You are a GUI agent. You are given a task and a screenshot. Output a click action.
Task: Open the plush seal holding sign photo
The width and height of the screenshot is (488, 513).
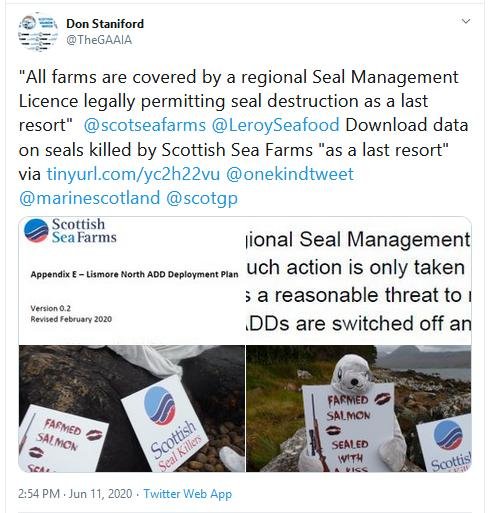click(359, 409)
